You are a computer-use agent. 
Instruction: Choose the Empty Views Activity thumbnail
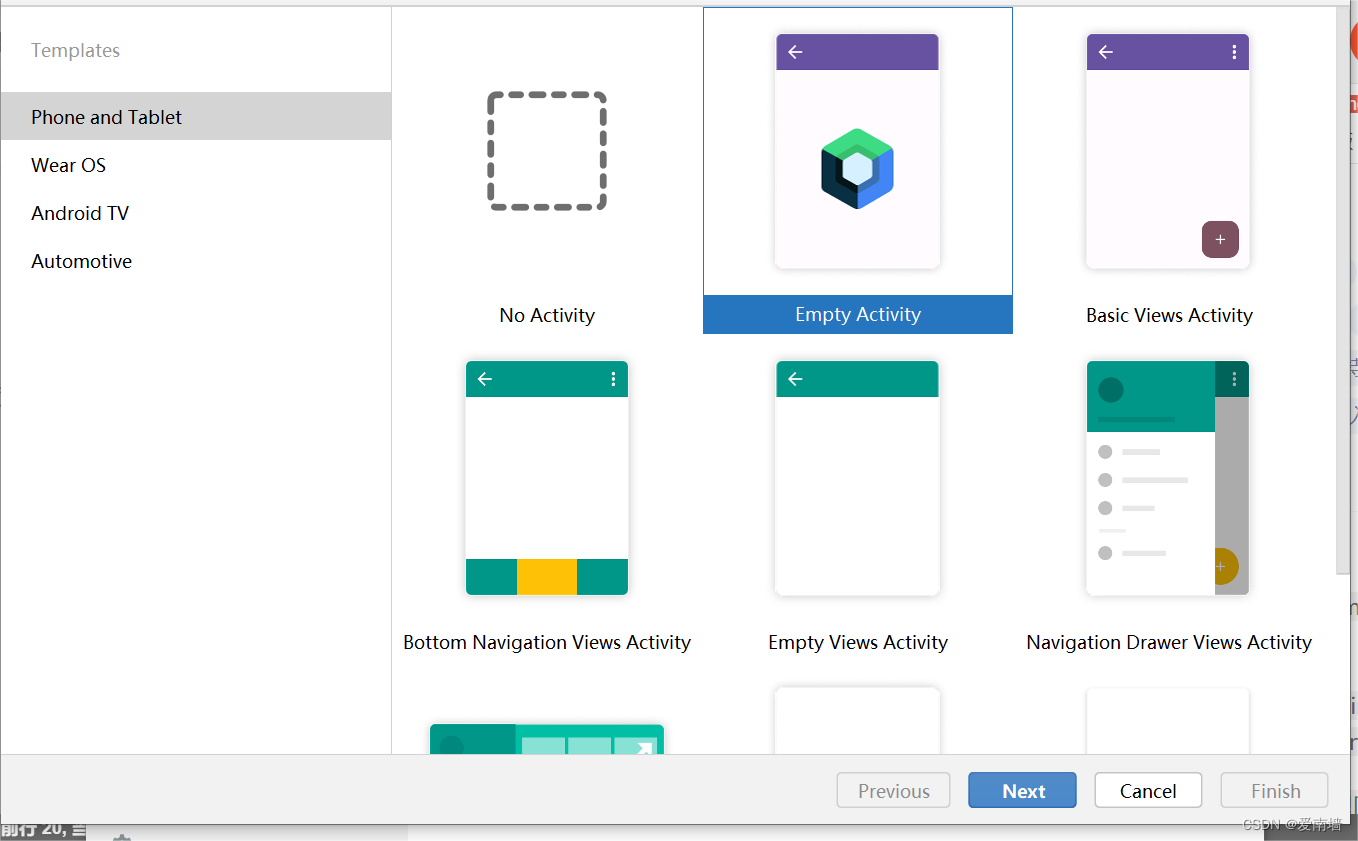tap(858, 478)
